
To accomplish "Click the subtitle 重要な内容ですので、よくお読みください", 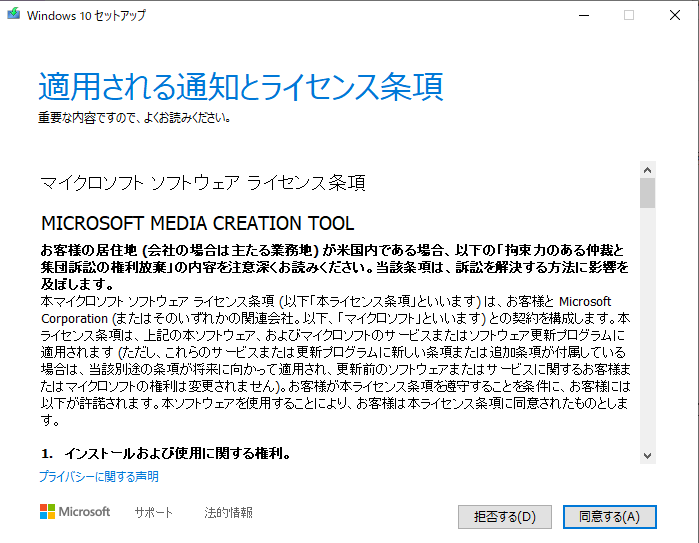I will (134, 118).
